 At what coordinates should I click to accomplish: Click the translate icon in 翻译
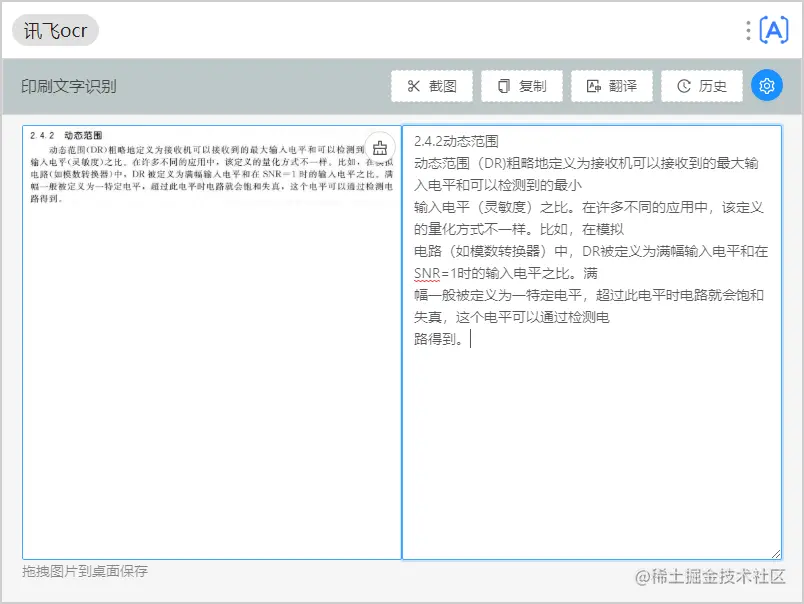[x=593, y=86]
